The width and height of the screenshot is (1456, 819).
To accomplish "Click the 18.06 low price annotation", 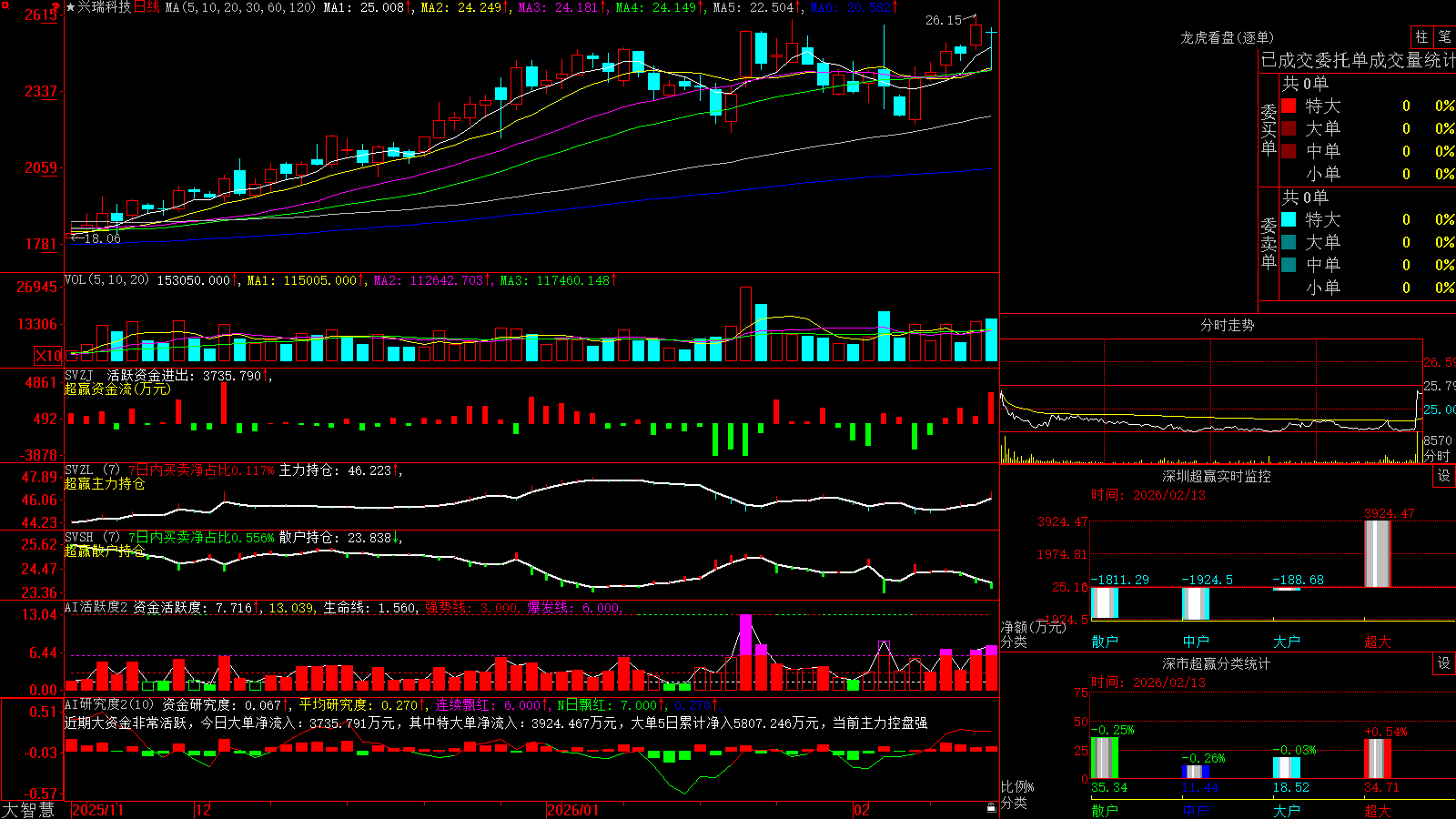I will [102, 238].
